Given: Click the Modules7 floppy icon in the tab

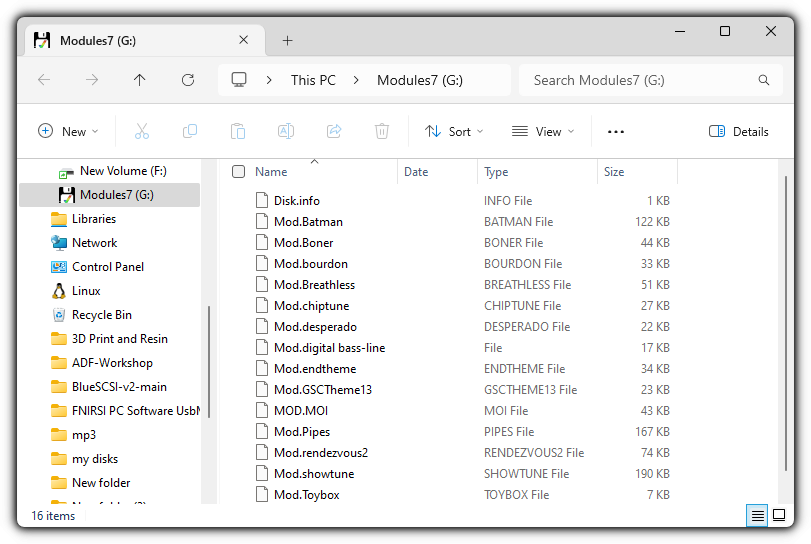Looking at the screenshot, I should point(42,40).
